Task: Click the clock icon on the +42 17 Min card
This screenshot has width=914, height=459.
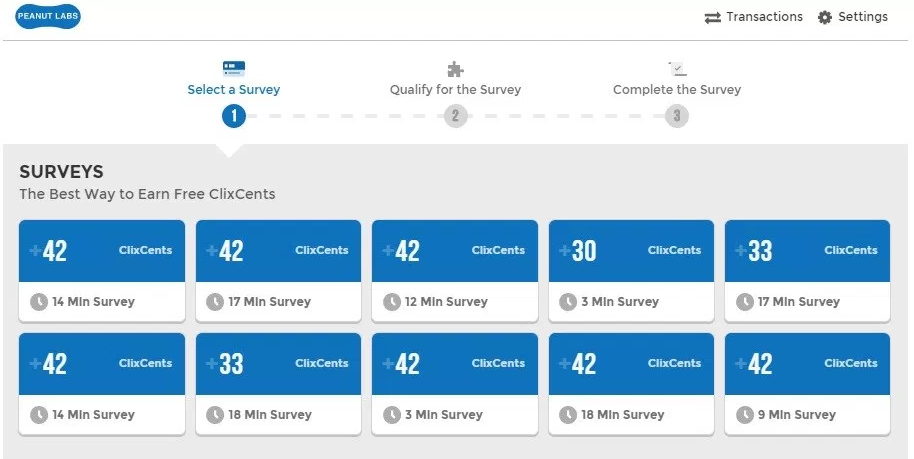Action: click(x=215, y=302)
